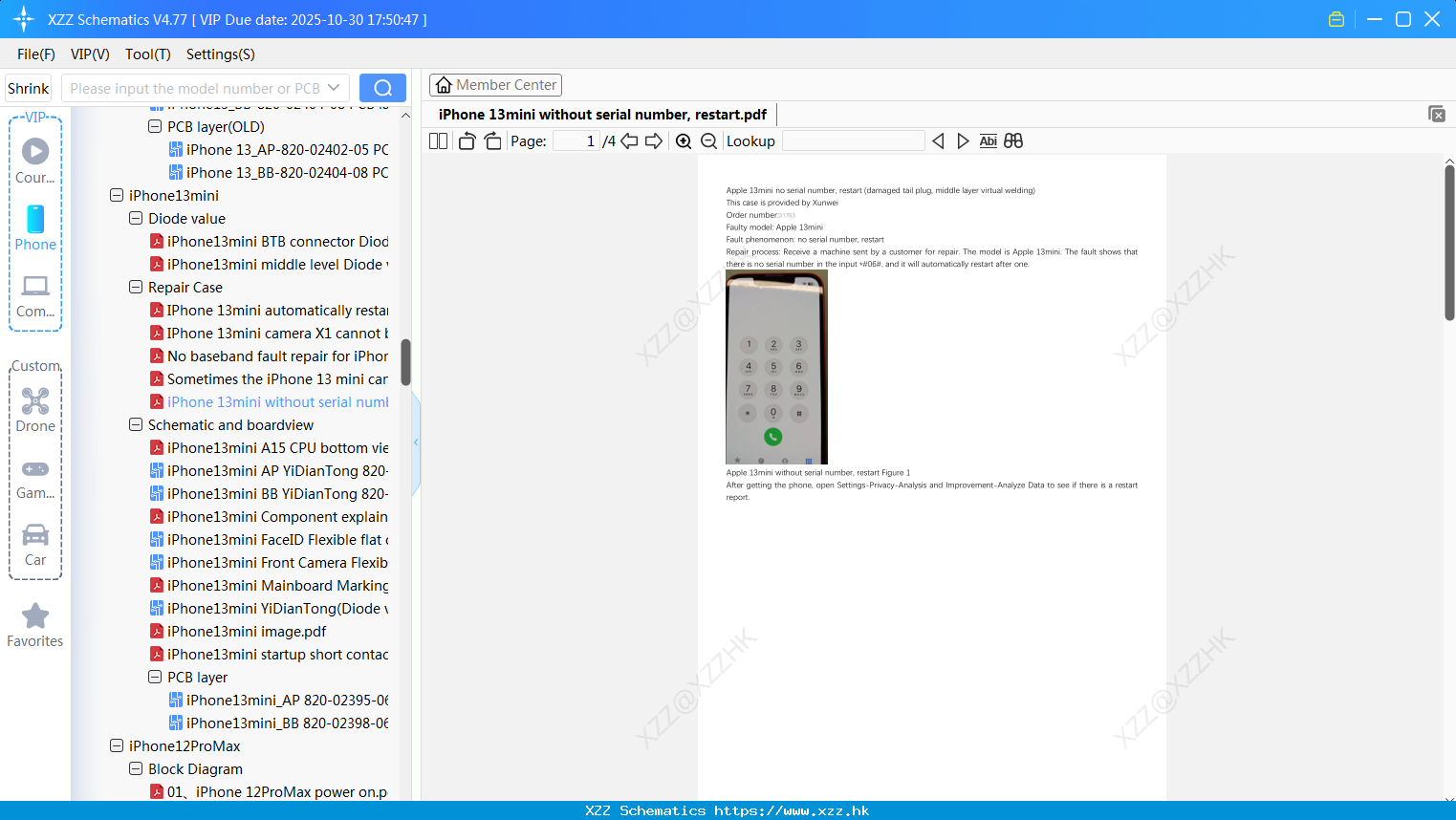Click the yellow VIP shop icon in title bar
The image size is (1456, 820).
coord(1336,19)
